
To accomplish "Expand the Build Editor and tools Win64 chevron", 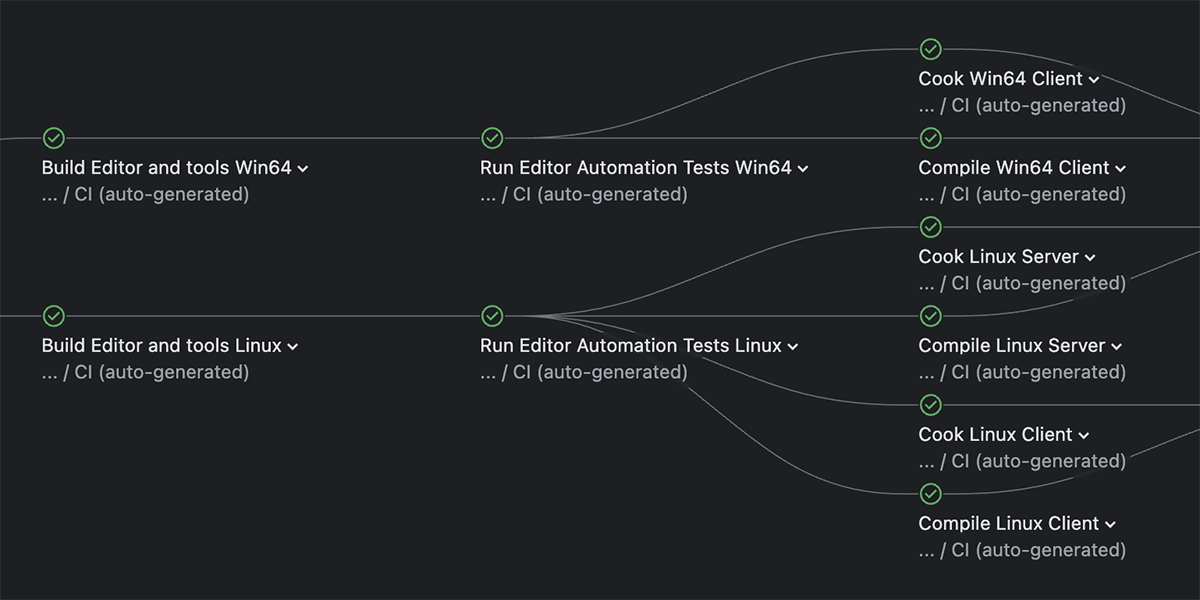I will [x=303, y=169].
